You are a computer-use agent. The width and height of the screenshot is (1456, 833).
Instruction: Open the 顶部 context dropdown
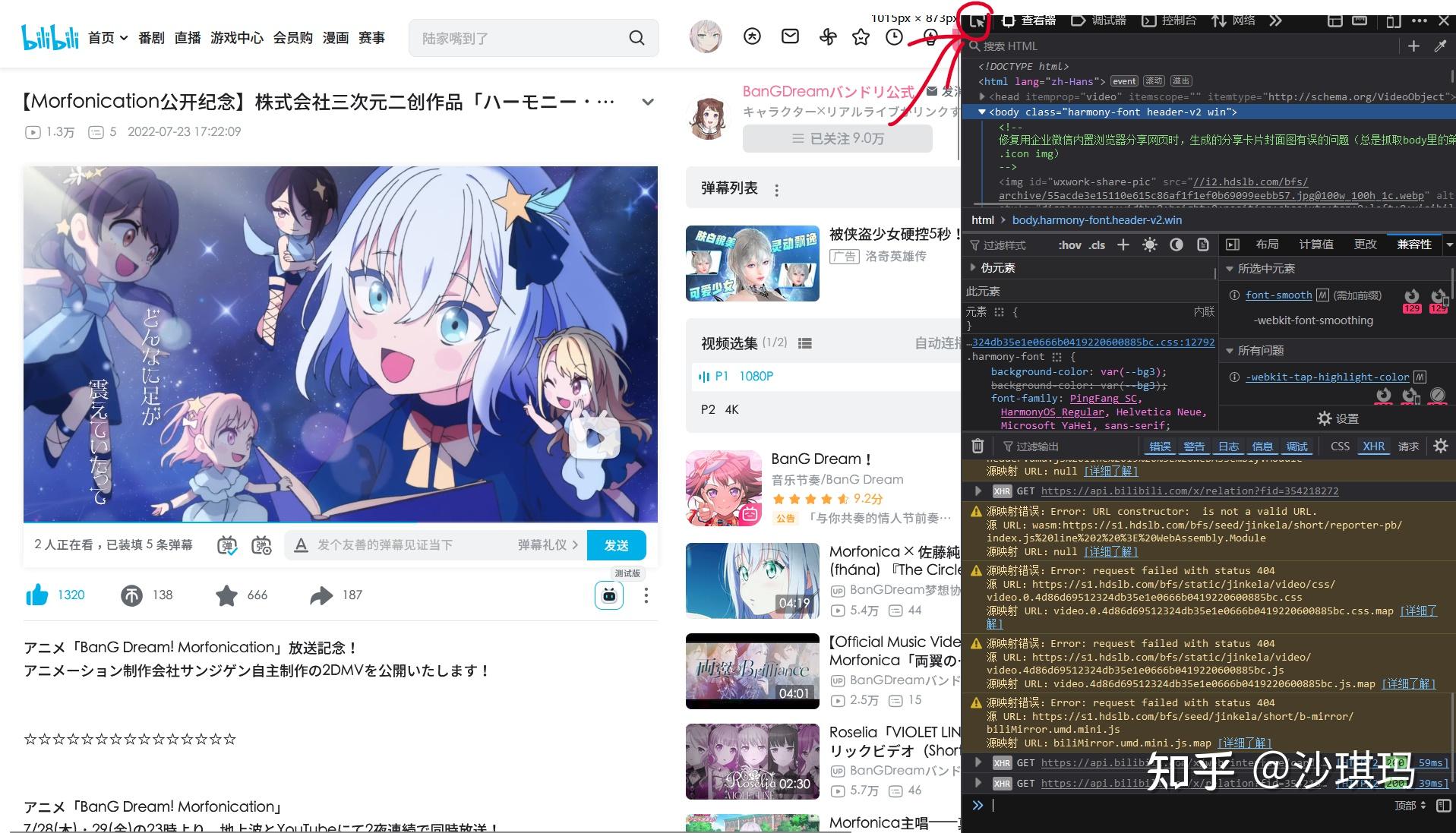(x=1410, y=806)
